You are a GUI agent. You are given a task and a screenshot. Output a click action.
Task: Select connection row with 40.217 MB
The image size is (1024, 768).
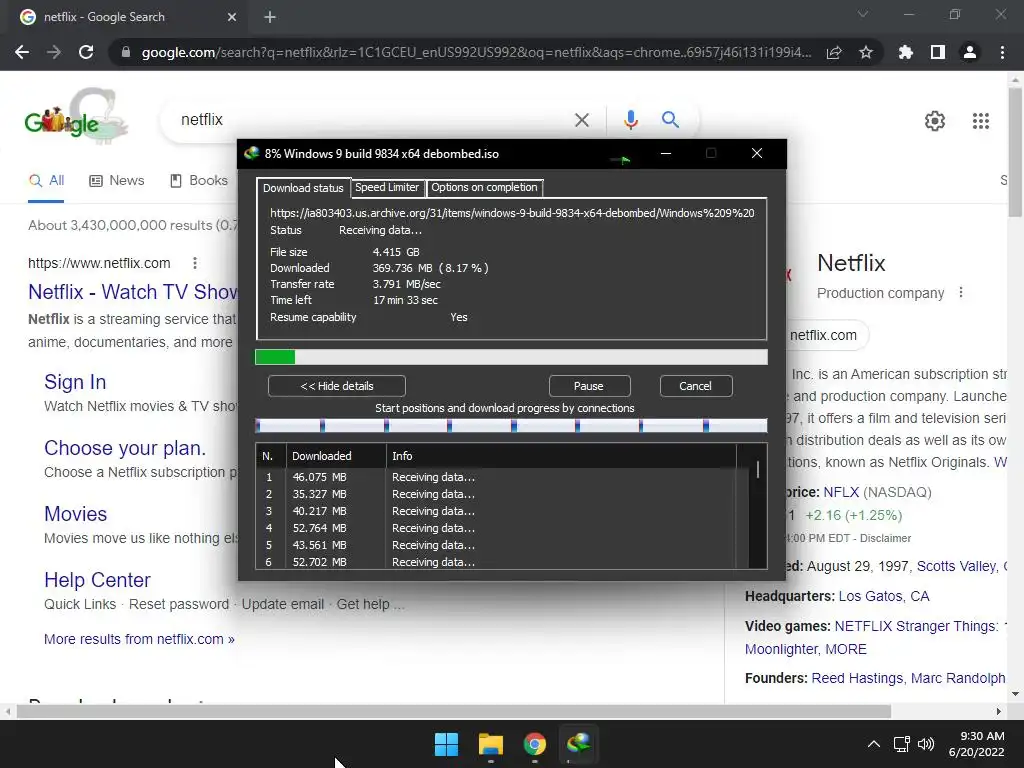496,511
